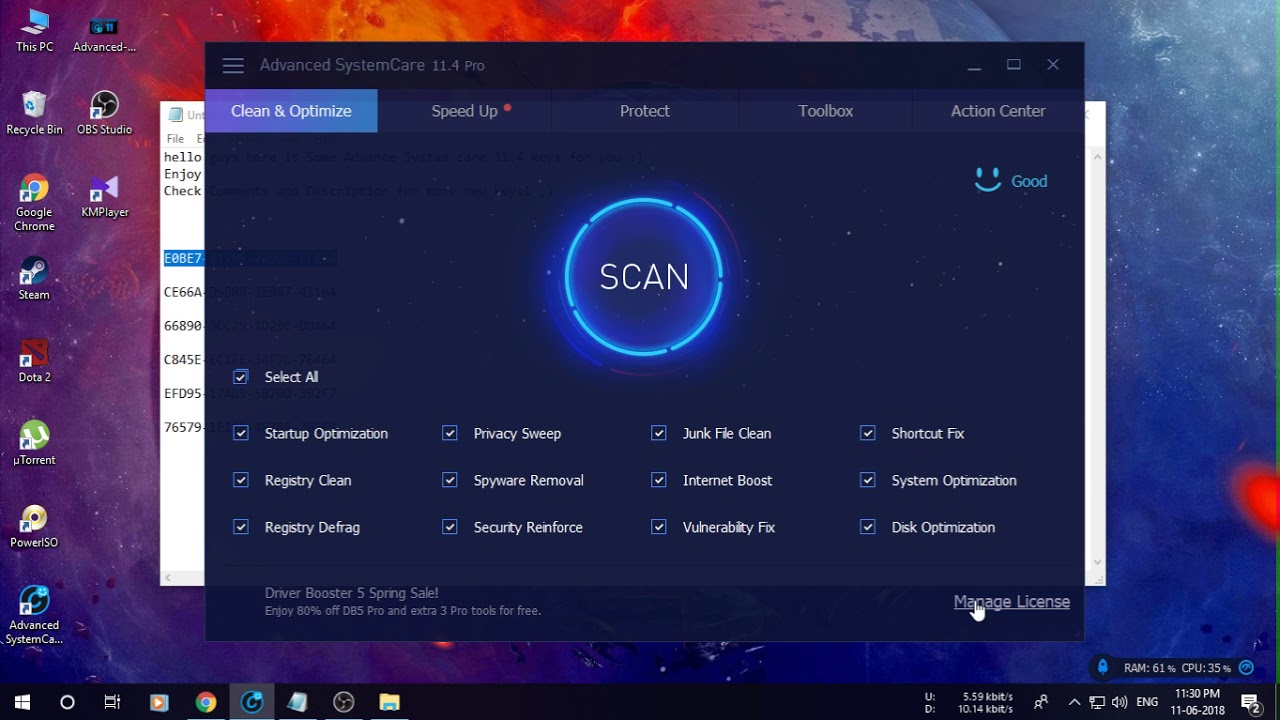
Task: Open the Windows Start menu
Action: coord(22,702)
